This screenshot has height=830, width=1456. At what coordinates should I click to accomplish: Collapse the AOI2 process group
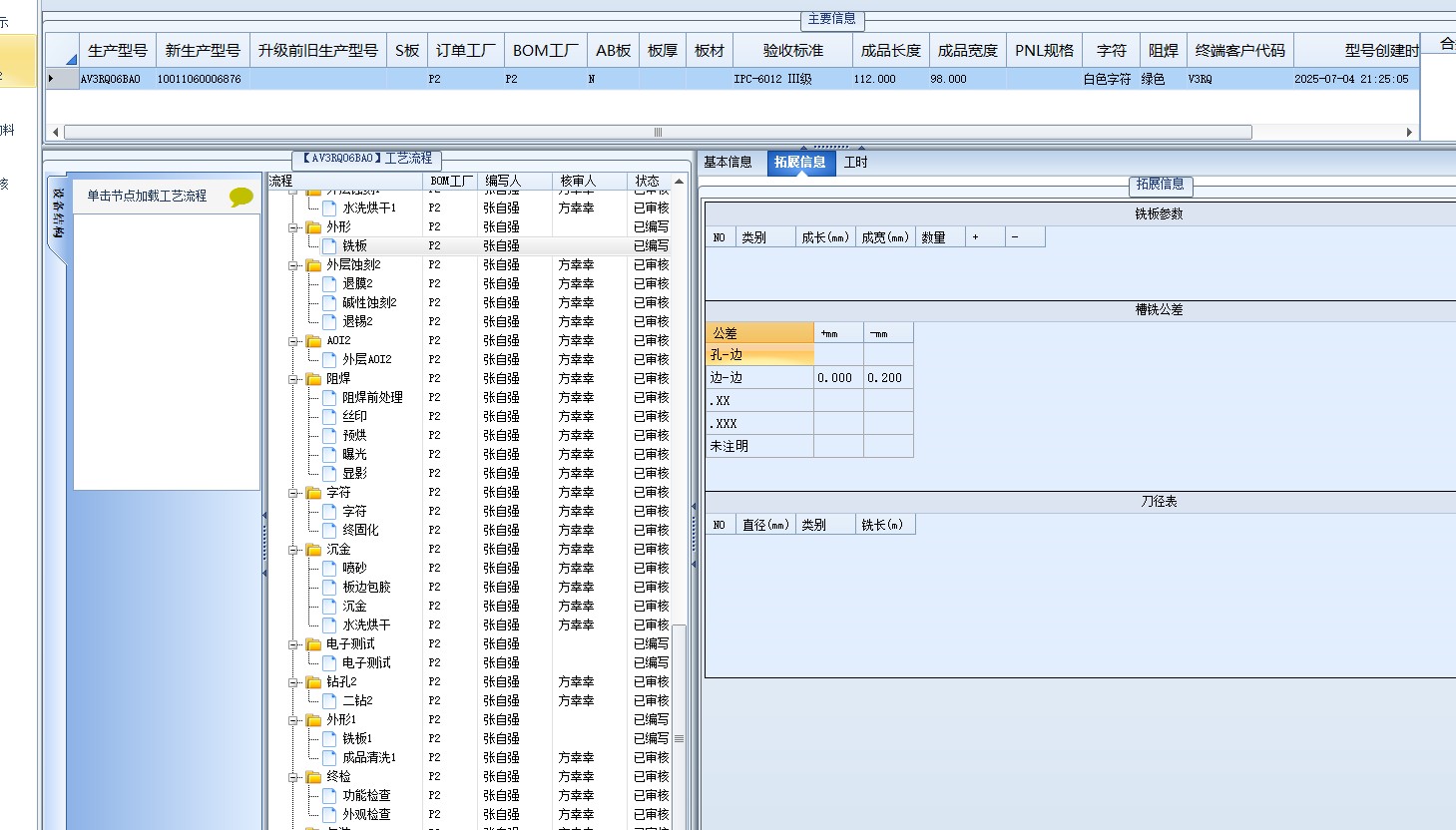295,341
